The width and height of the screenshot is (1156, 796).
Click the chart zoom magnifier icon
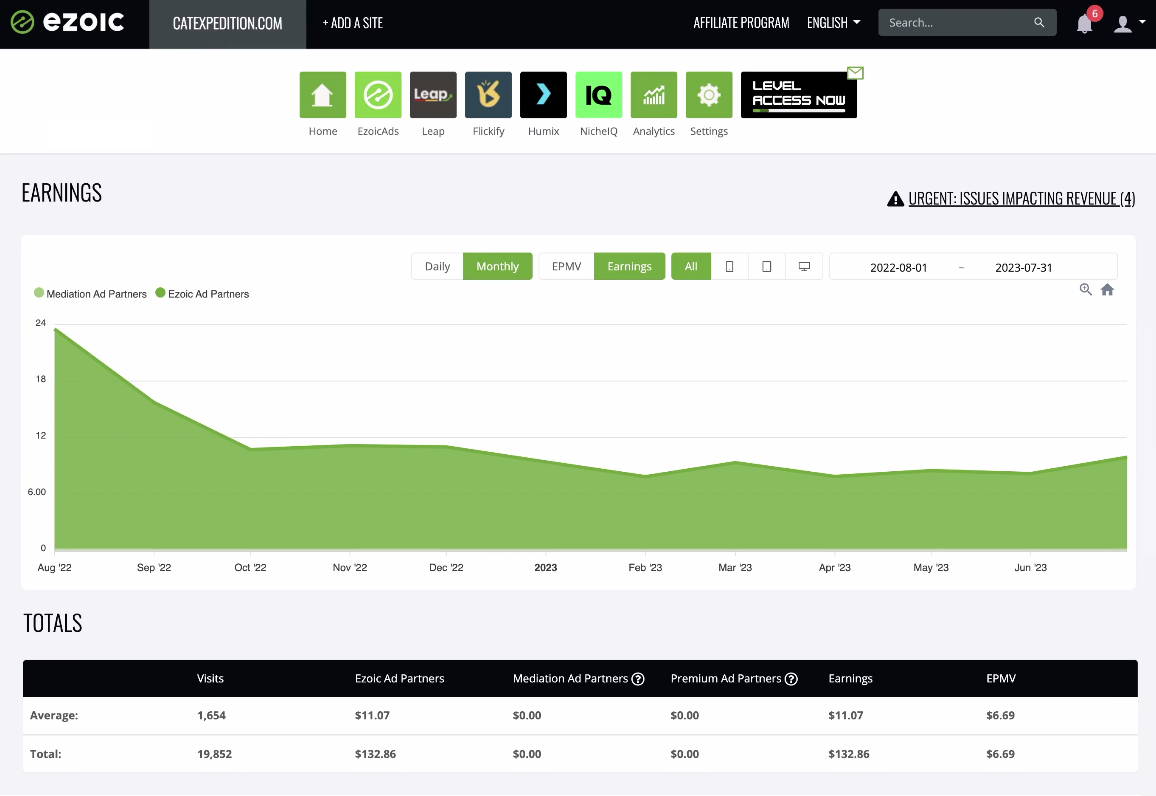(1086, 290)
